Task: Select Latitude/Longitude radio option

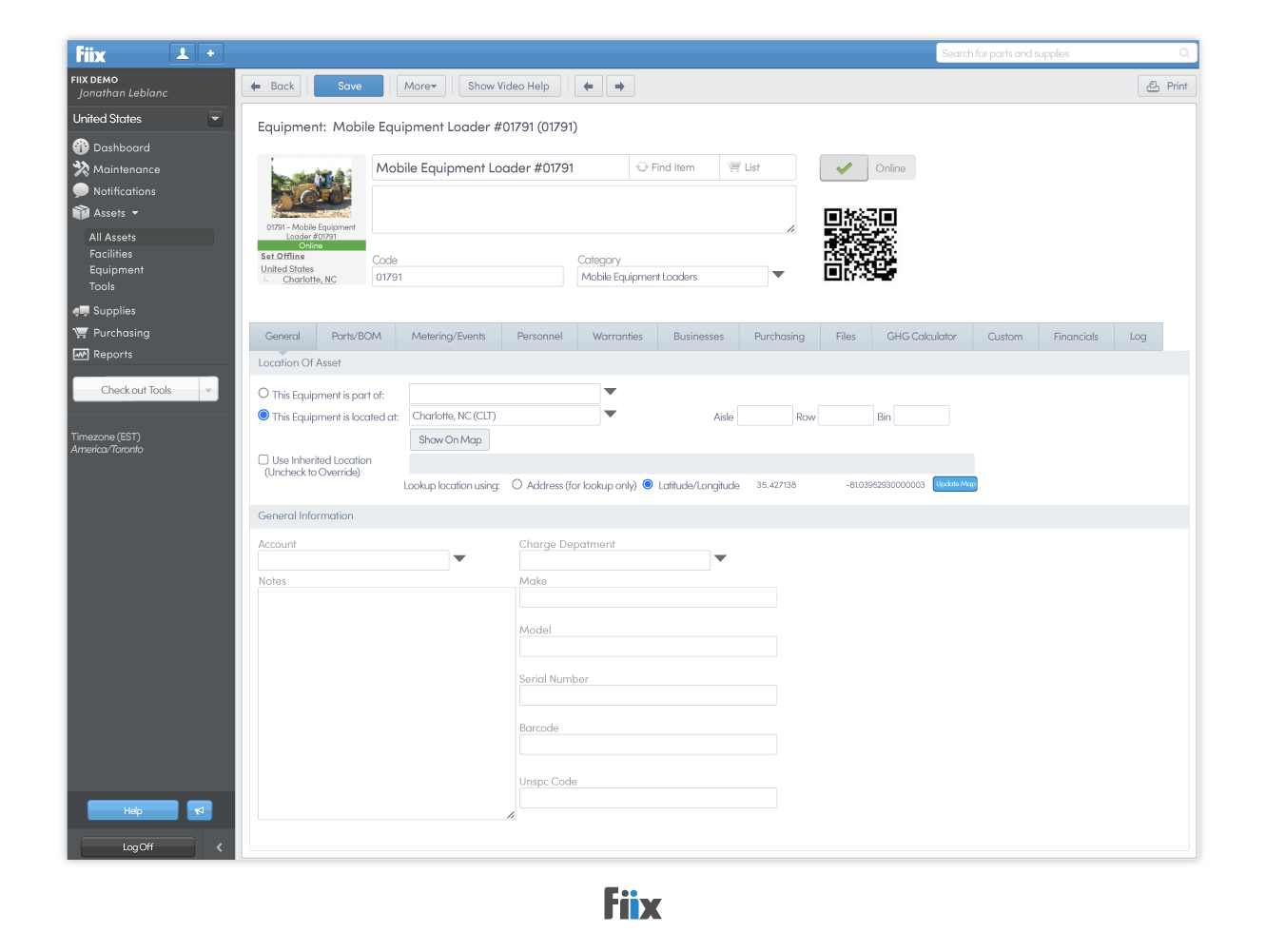Action: click(x=648, y=484)
